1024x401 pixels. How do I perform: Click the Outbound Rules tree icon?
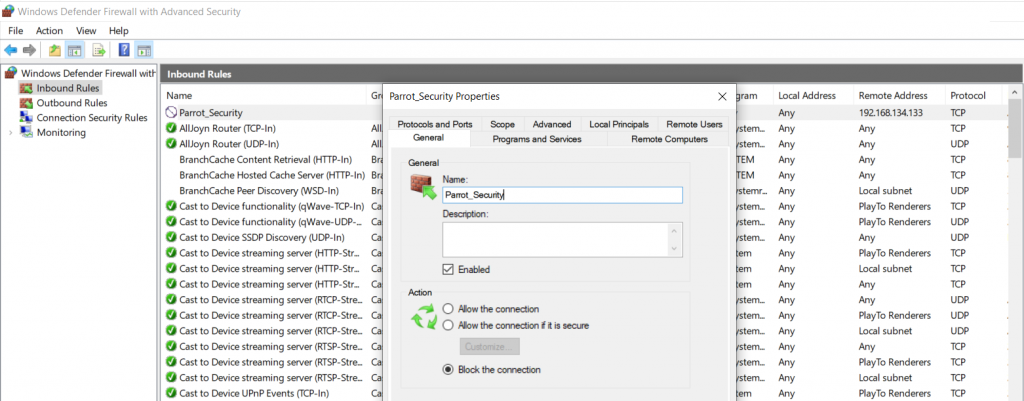(26, 103)
